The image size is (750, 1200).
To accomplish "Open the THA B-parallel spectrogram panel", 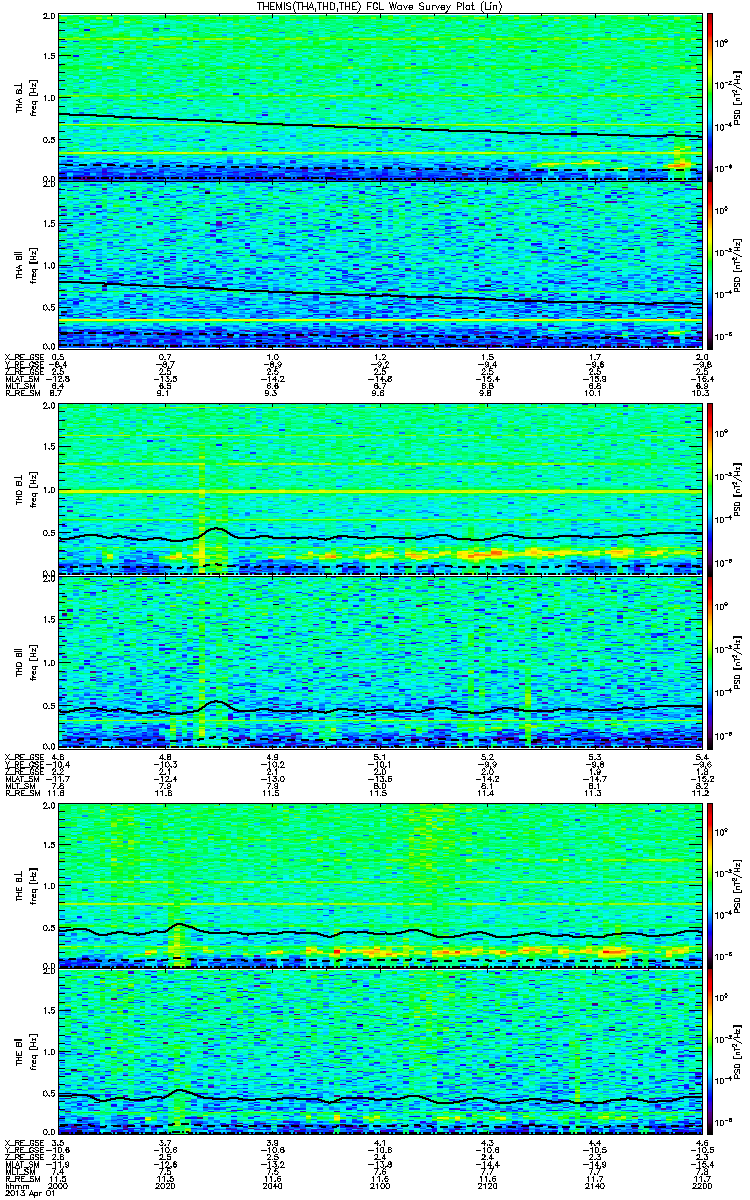I will pos(380,265).
